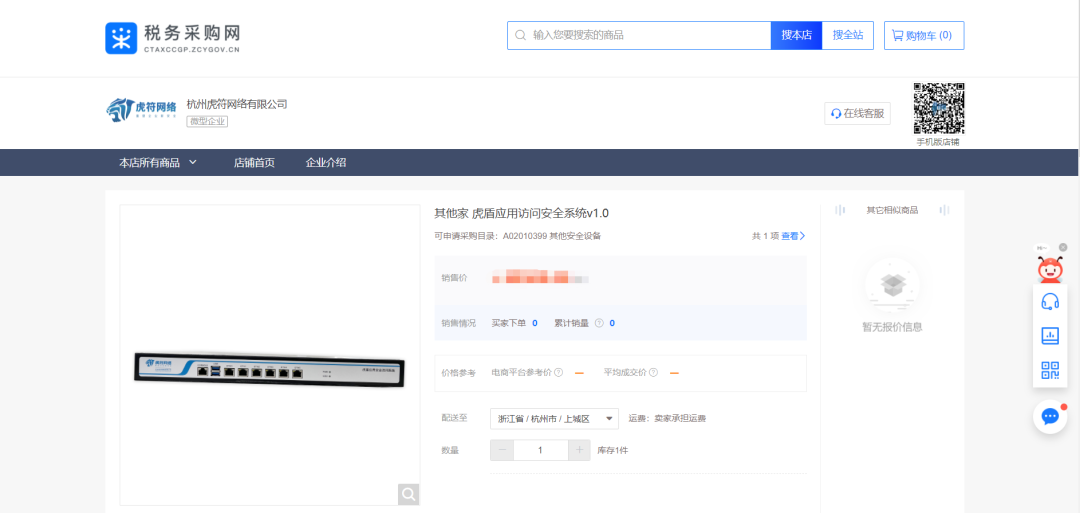This screenshot has width=1080, height=513.
Task: Close the mascot assistant with the X
Action: (1063, 247)
